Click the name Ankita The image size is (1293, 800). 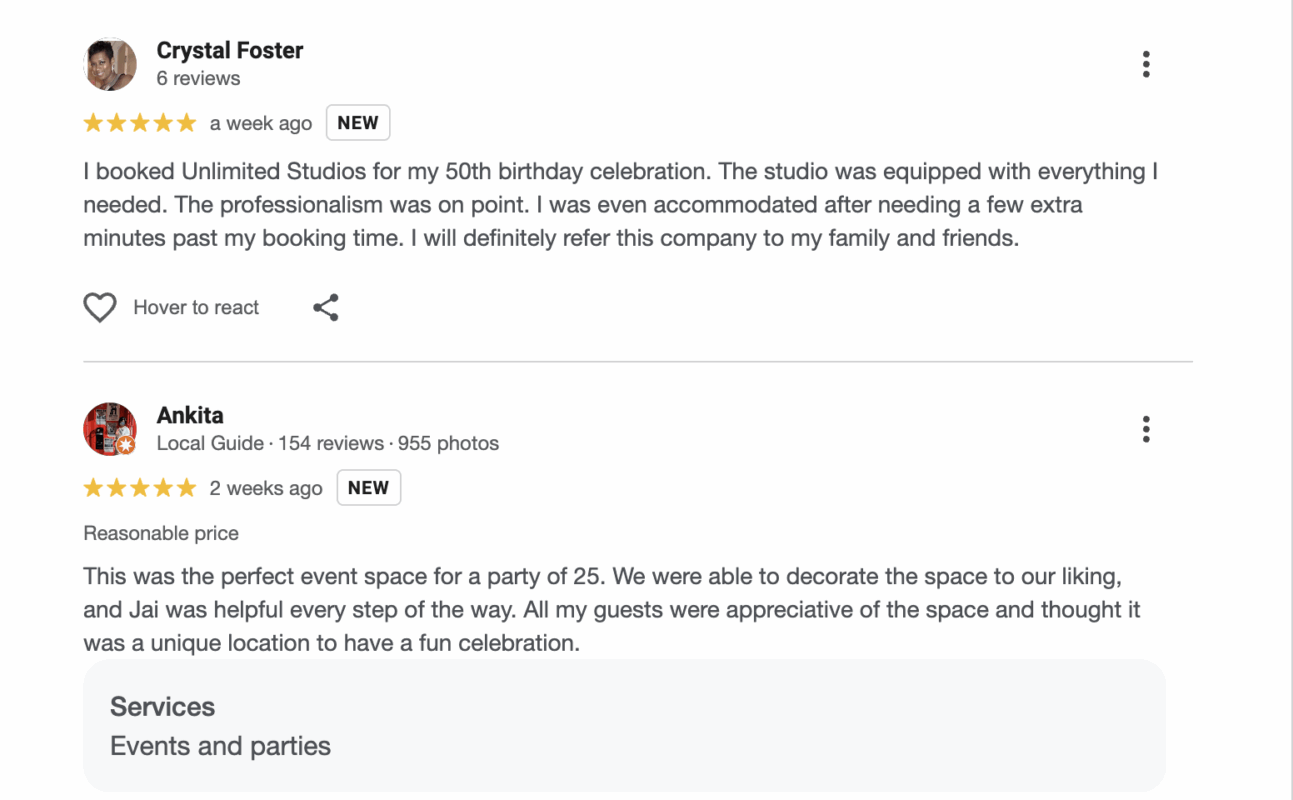click(x=189, y=414)
